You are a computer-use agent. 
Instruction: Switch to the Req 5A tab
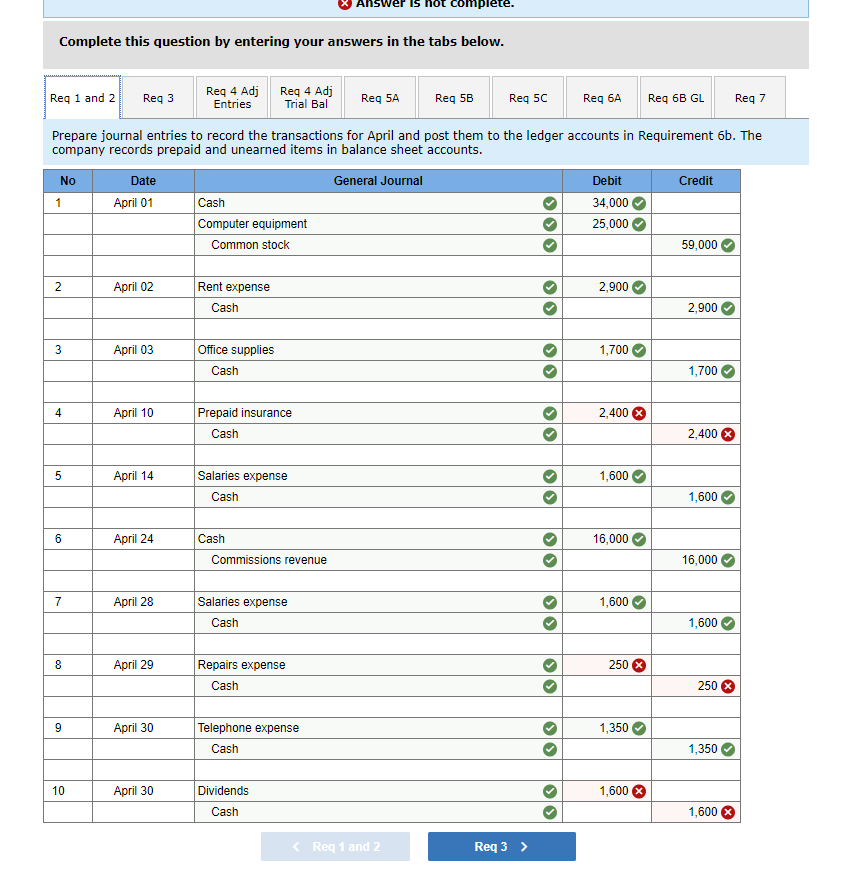click(x=380, y=98)
